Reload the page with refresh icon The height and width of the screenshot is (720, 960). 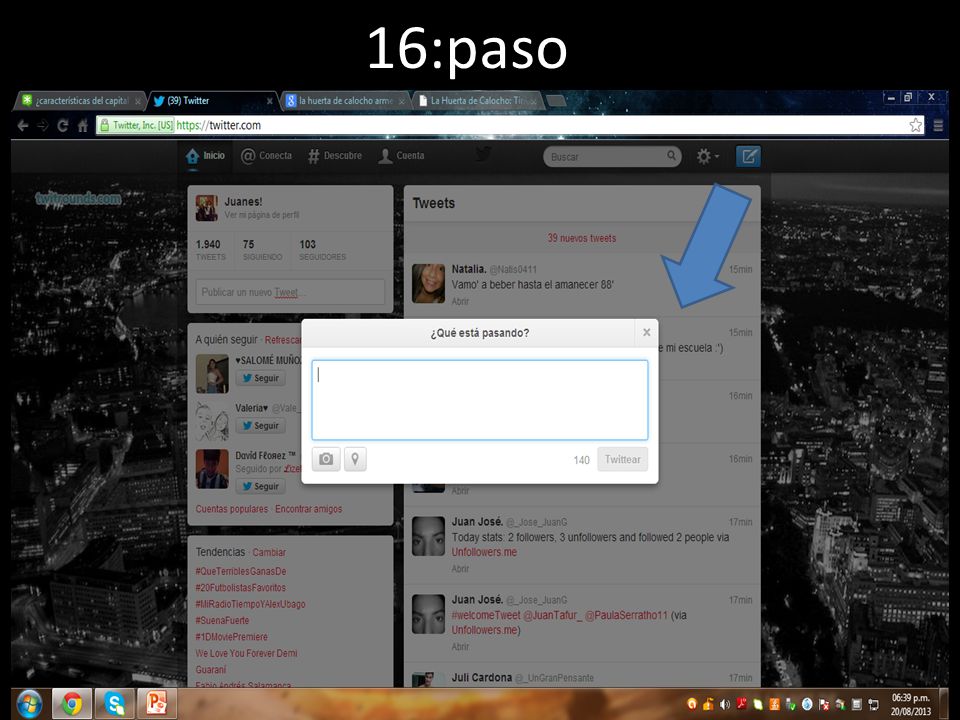pos(62,126)
